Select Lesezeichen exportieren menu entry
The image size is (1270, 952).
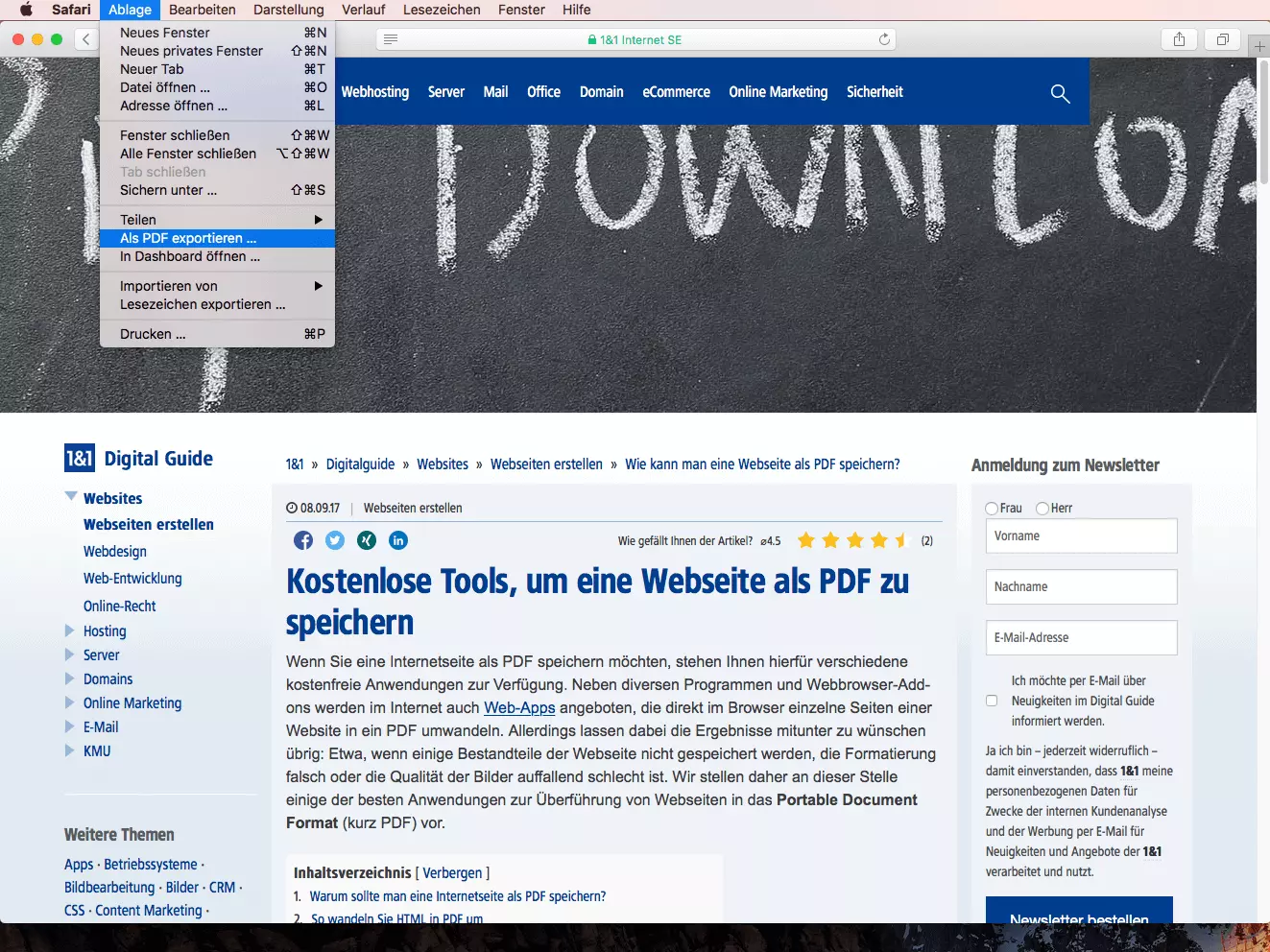click(x=217, y=304)
